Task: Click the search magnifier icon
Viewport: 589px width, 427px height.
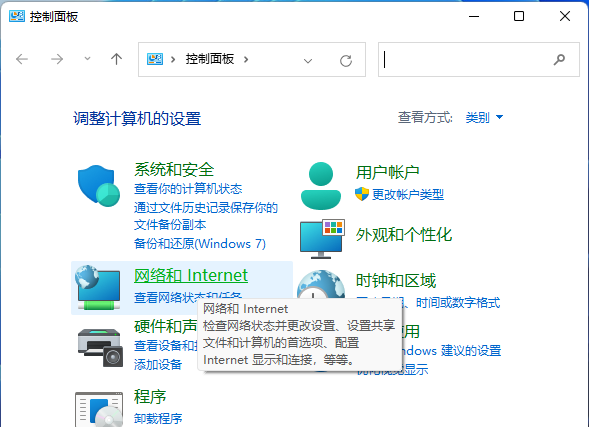Action: point(559,59)
